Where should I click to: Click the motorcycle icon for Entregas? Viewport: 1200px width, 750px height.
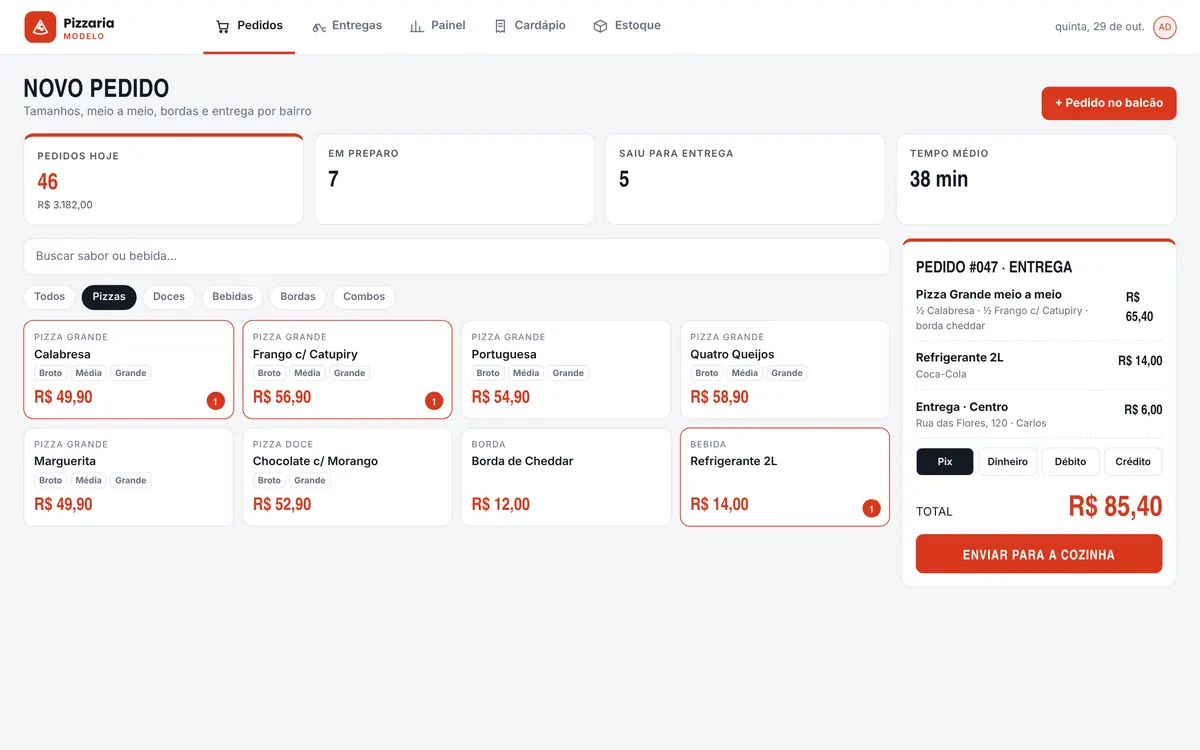[319, 26]
